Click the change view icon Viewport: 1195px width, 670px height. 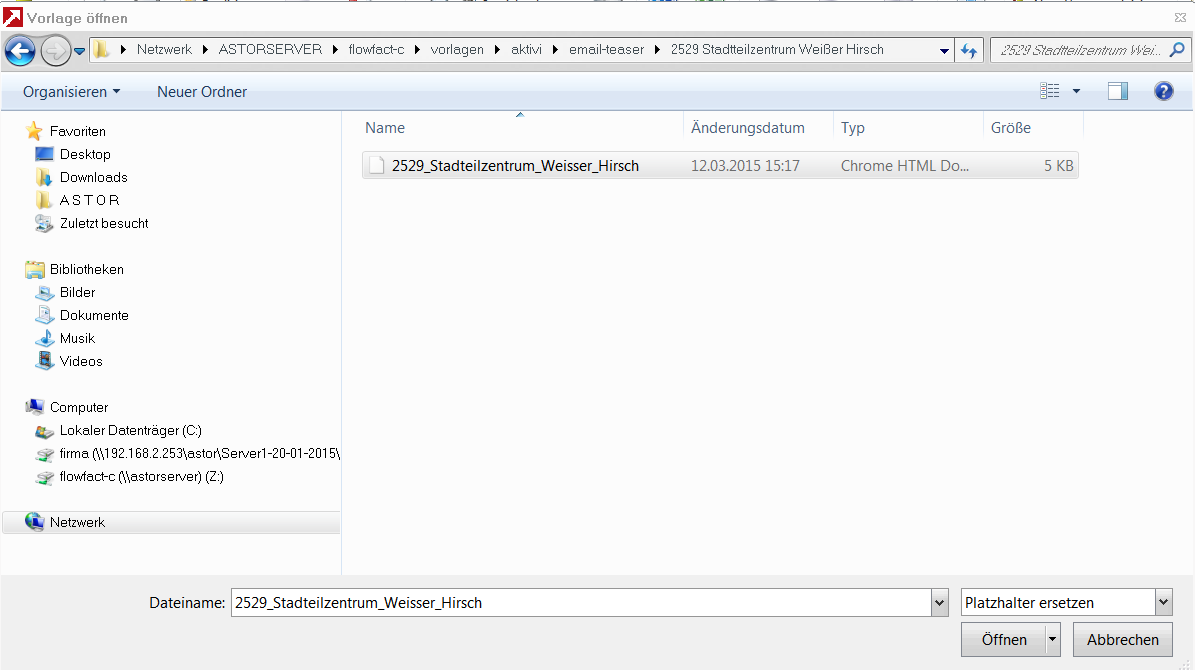(1049, 91)
